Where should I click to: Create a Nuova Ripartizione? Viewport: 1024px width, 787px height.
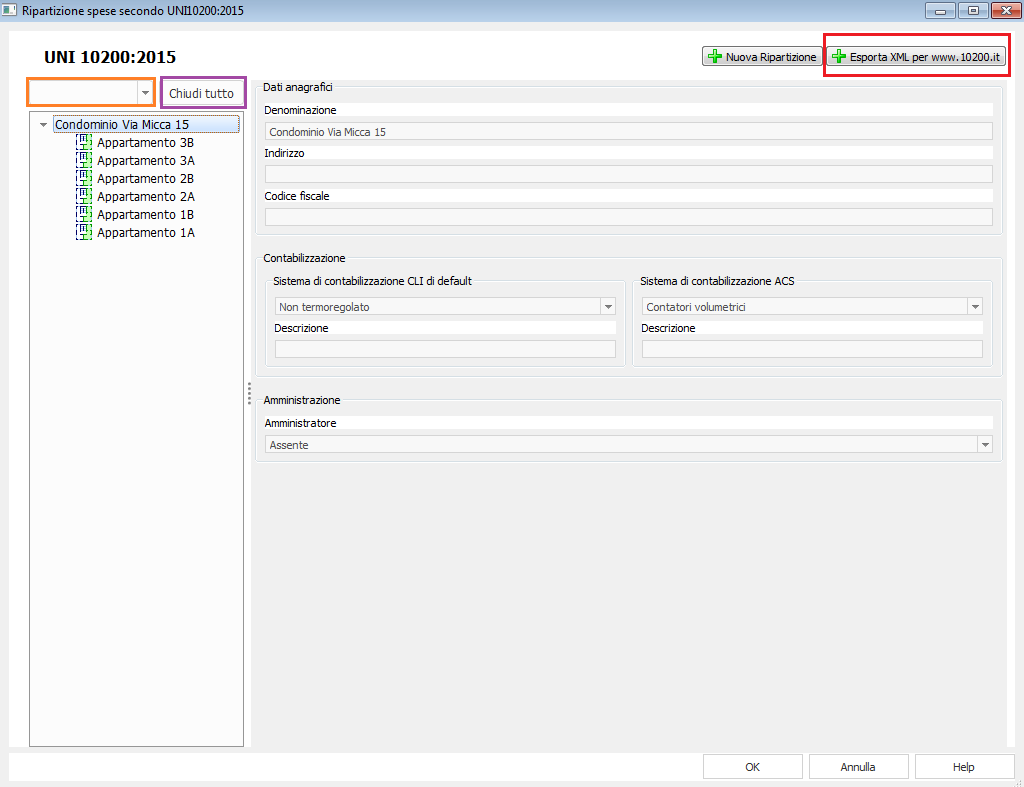pos(761,57)
